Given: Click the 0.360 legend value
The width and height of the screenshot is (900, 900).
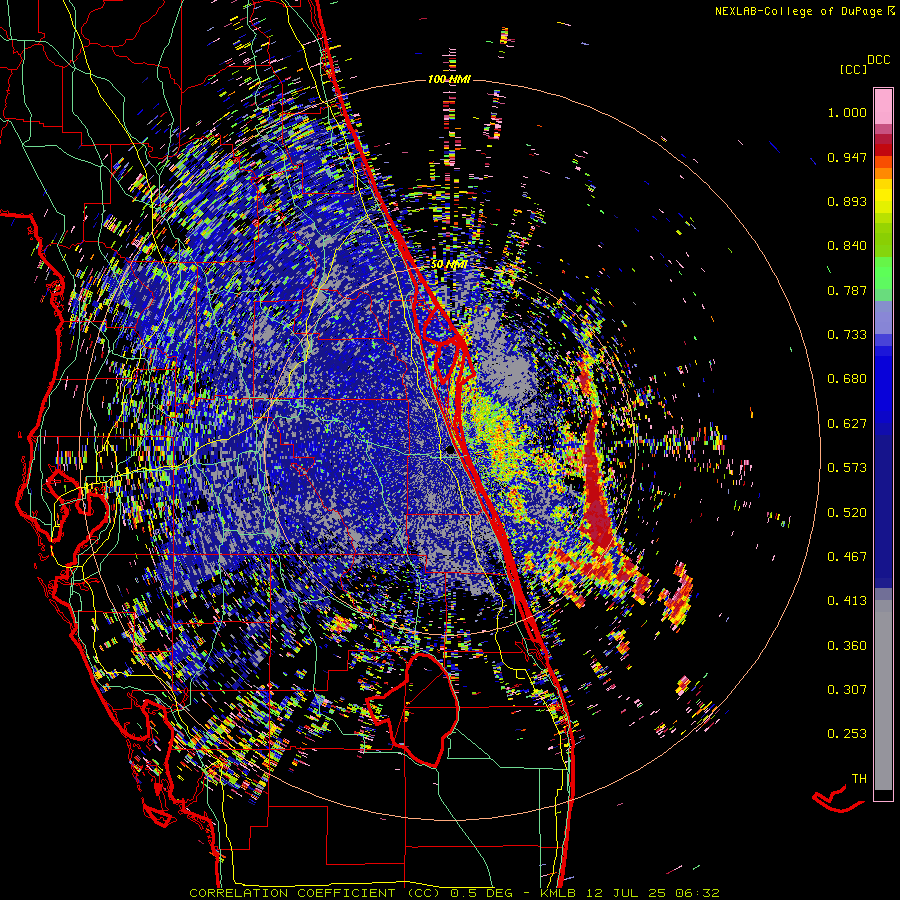Looking at the screenshot, I should coord(847,646).
